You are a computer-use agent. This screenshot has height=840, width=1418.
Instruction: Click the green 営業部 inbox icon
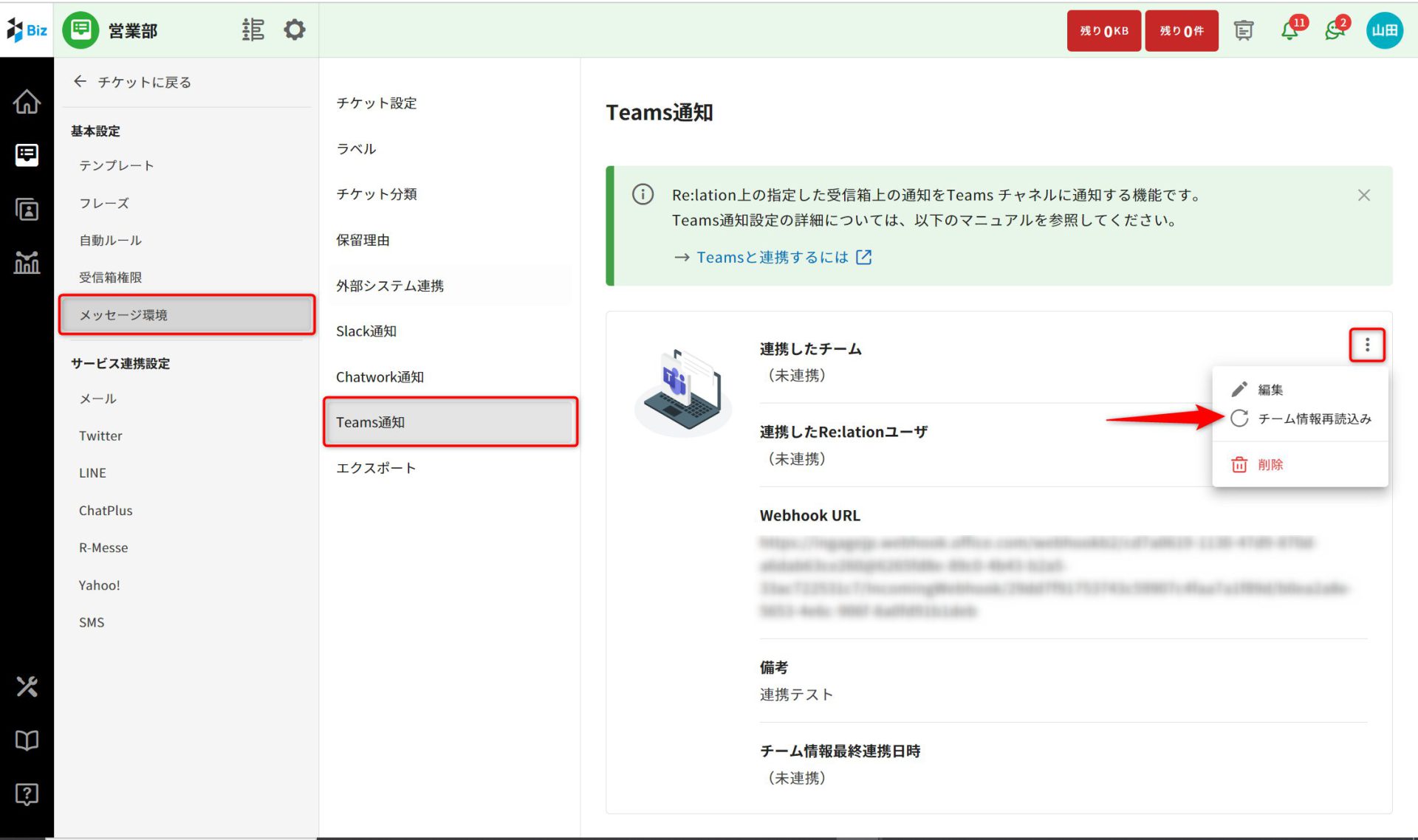[x=81, y=30]
